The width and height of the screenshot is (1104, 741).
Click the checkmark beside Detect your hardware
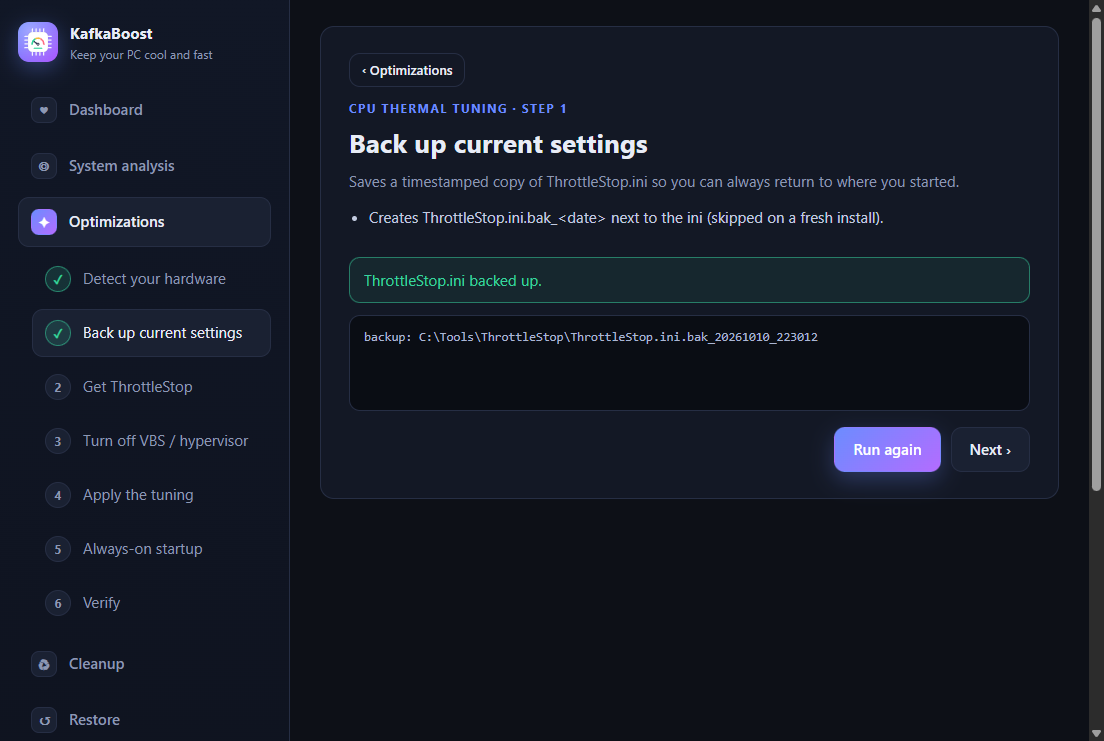click(58, 279)
